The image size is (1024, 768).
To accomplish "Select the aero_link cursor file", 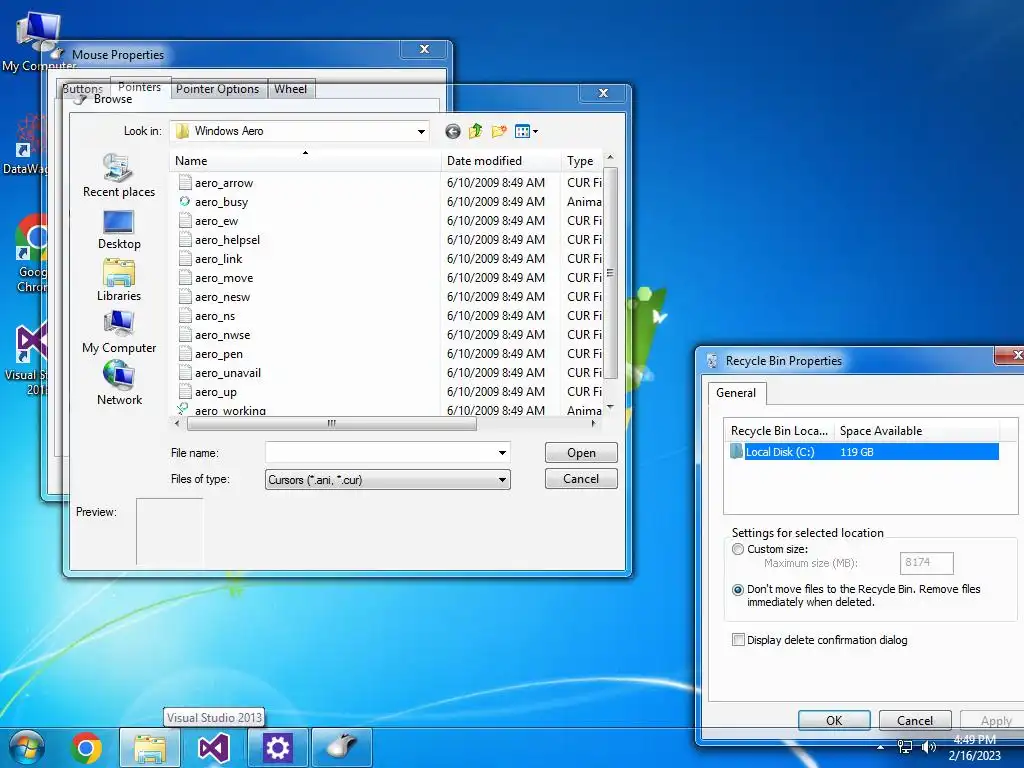I will [211, 259].
